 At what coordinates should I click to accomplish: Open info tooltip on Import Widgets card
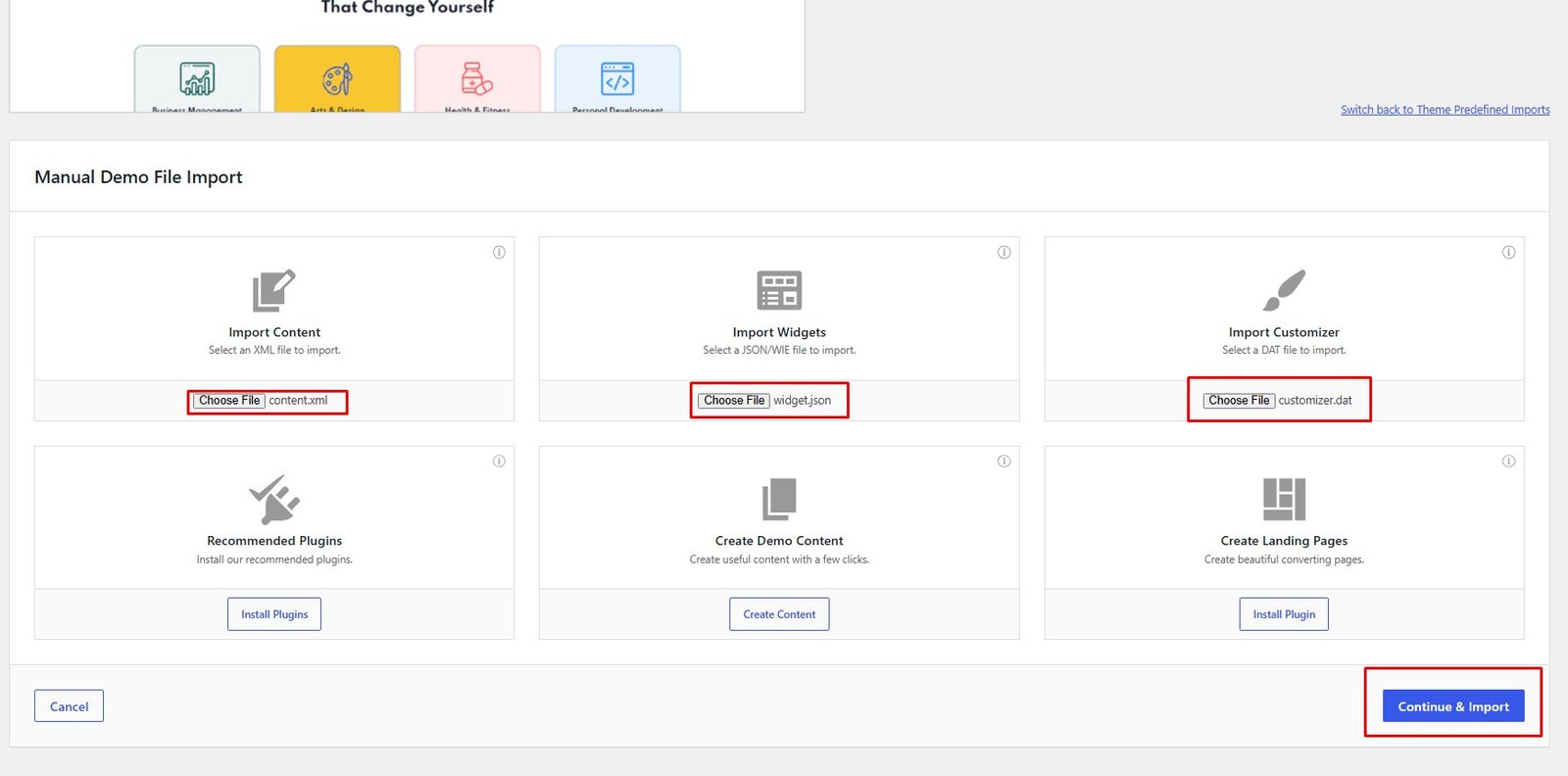[1004, 252]
